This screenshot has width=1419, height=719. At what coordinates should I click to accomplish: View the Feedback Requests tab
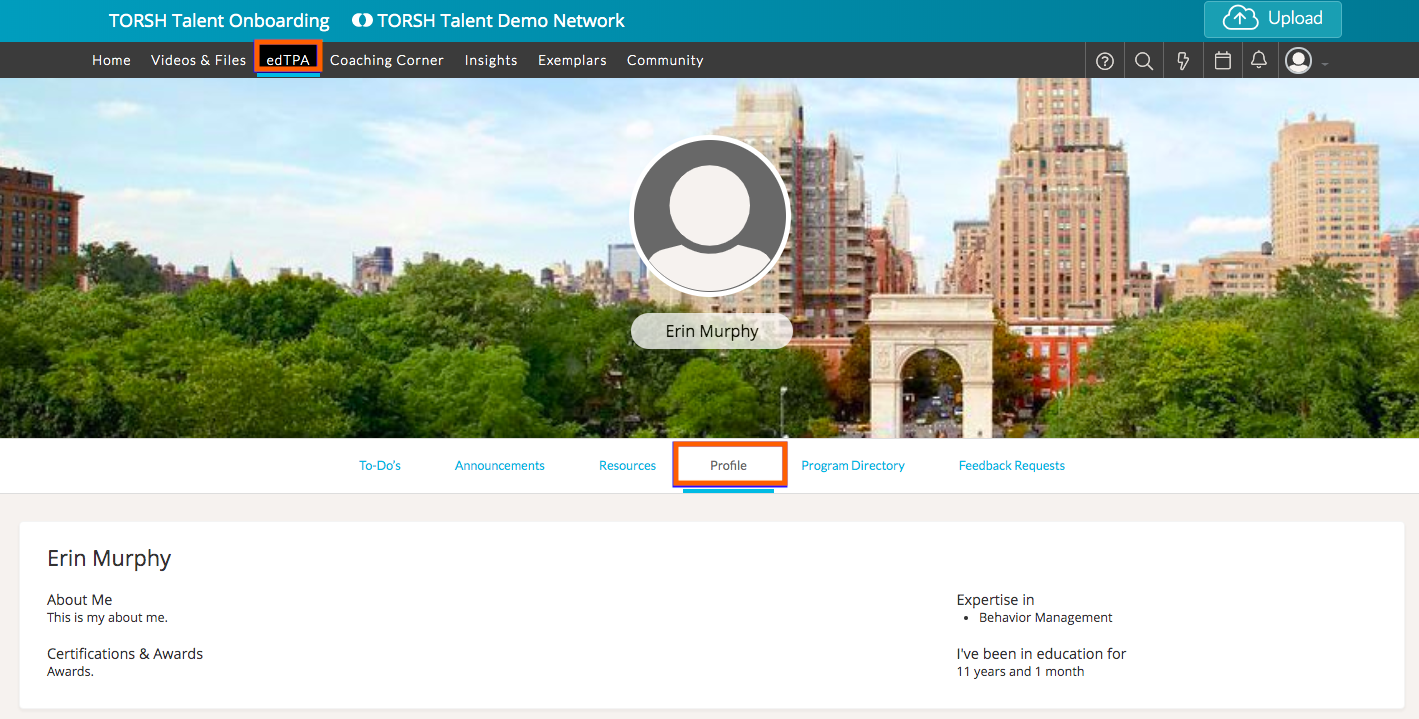(1011, 466)
